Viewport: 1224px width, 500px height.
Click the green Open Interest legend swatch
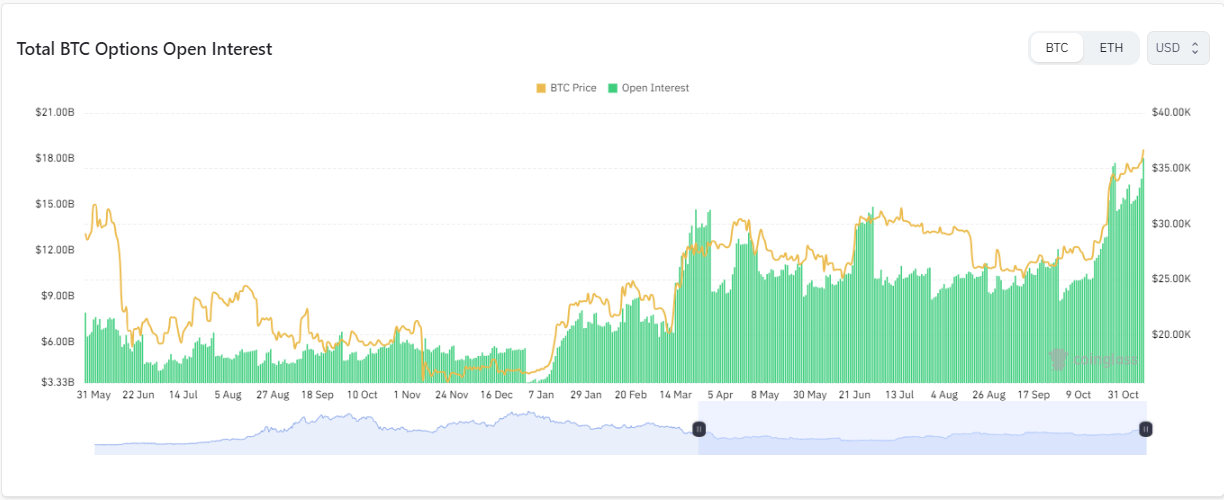click(x=613, y=88)
